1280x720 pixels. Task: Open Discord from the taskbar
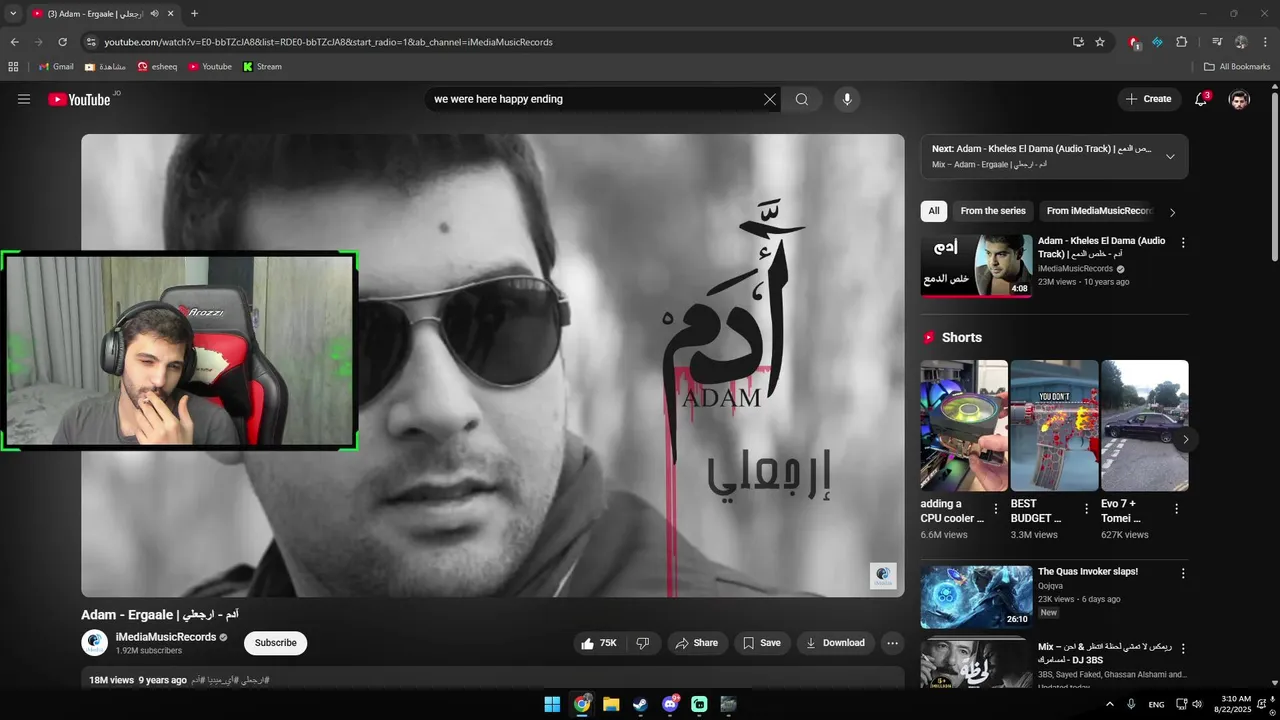[670, 704]
